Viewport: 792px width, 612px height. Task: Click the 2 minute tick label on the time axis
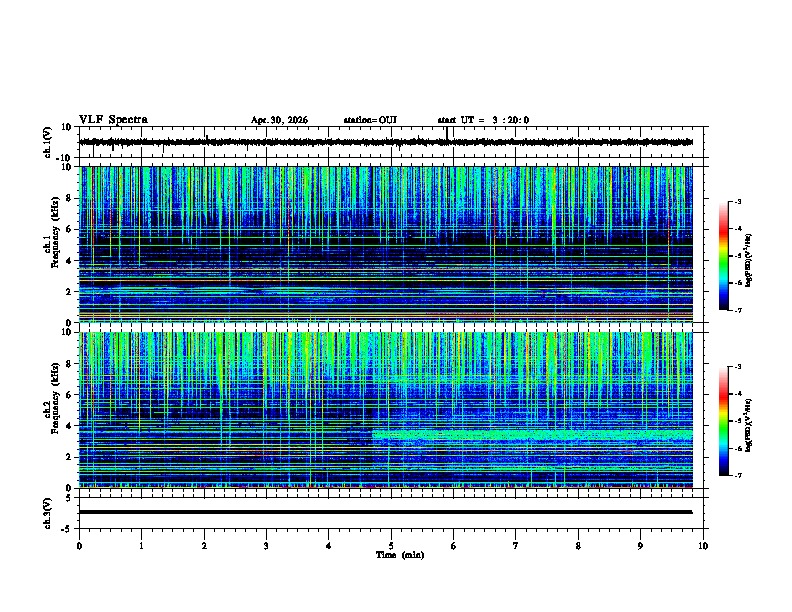(x=204, y=546)
